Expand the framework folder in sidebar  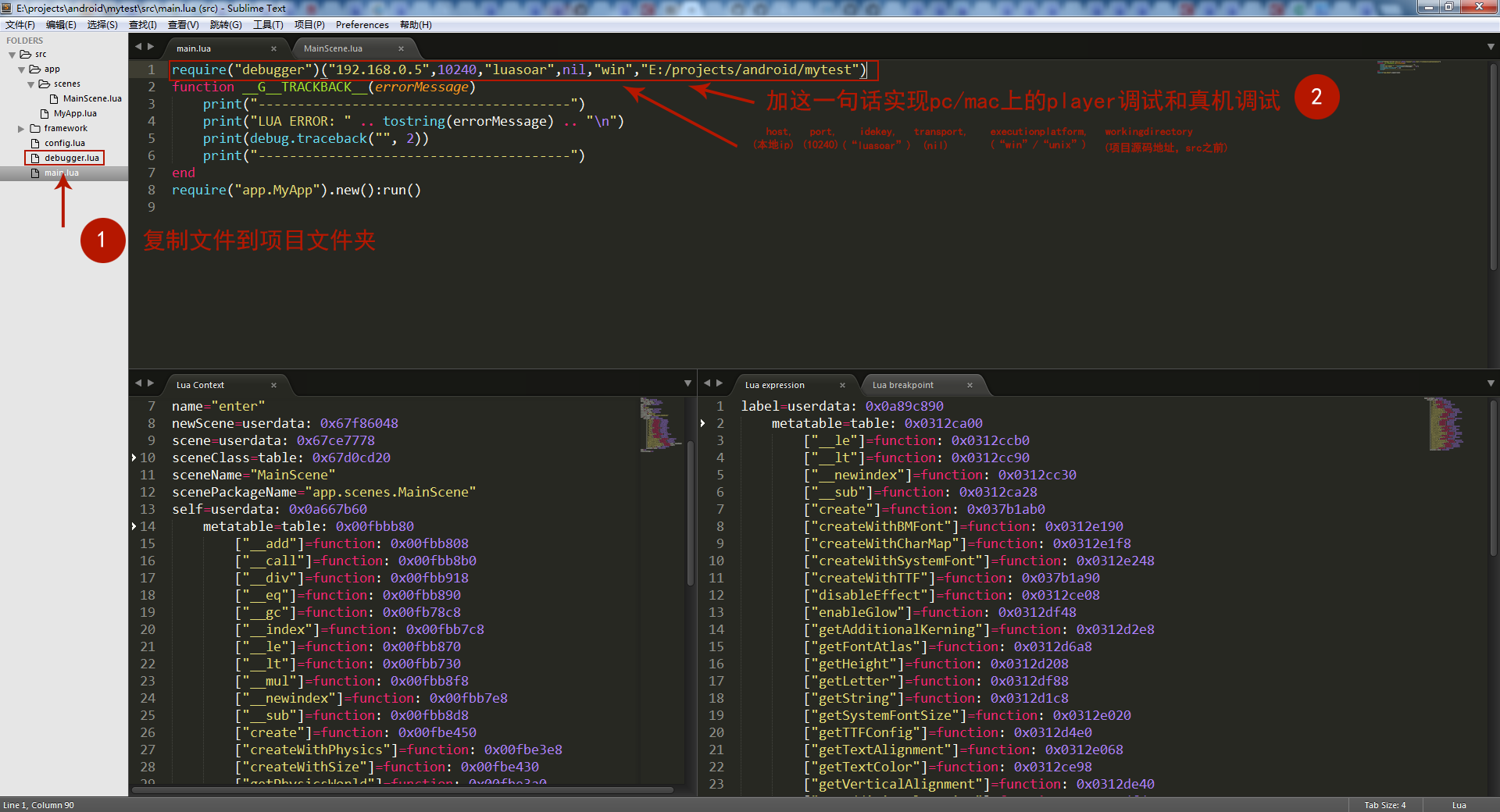click(21, 129)
